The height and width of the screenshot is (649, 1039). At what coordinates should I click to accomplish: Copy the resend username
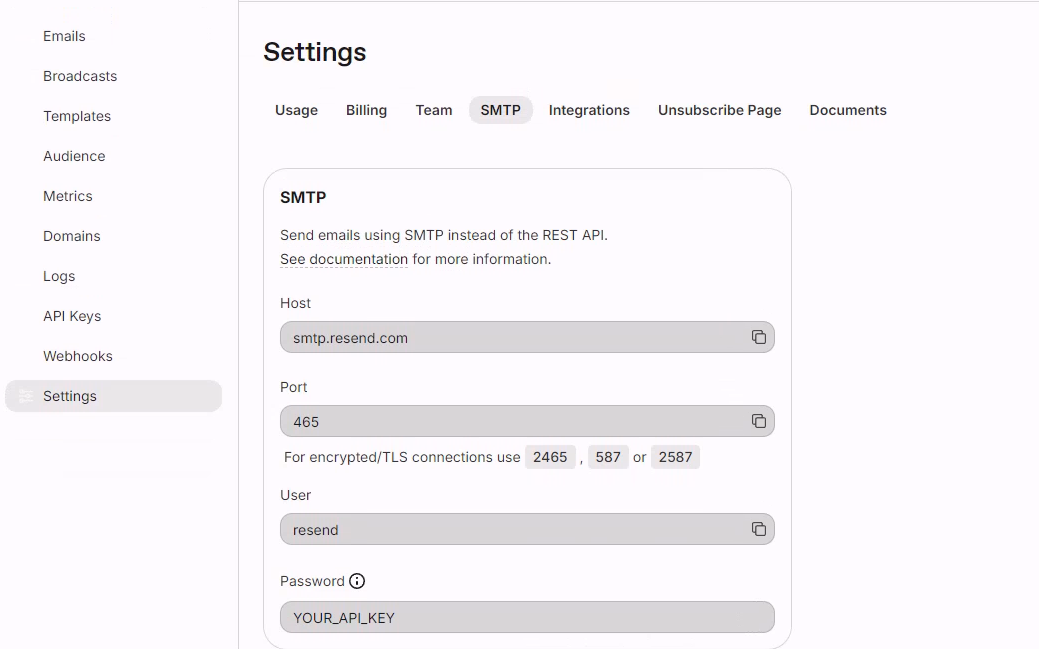(758, 529)
